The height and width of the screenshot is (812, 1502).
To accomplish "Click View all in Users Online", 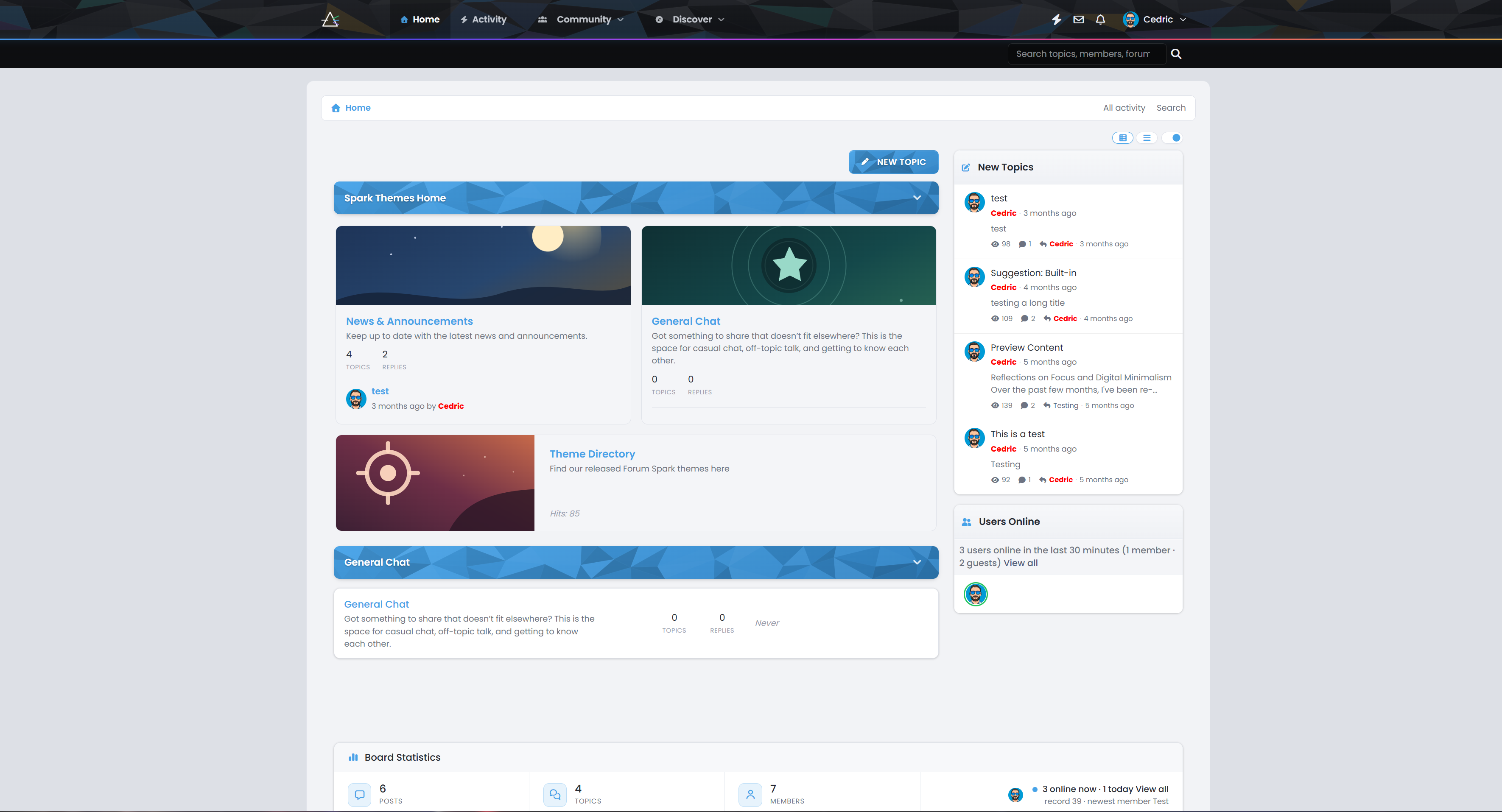I will point(1021,563).
